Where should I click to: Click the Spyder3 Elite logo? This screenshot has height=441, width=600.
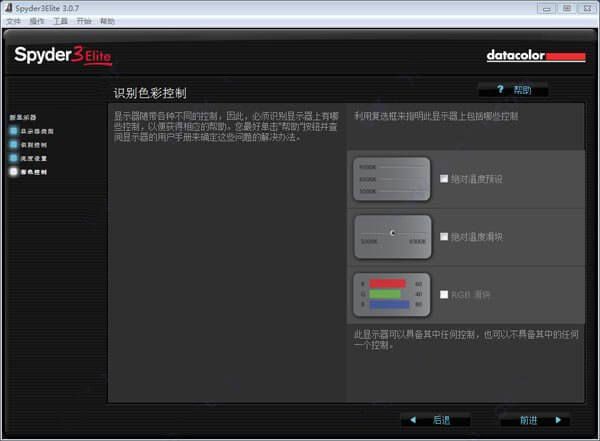(63, 56)
